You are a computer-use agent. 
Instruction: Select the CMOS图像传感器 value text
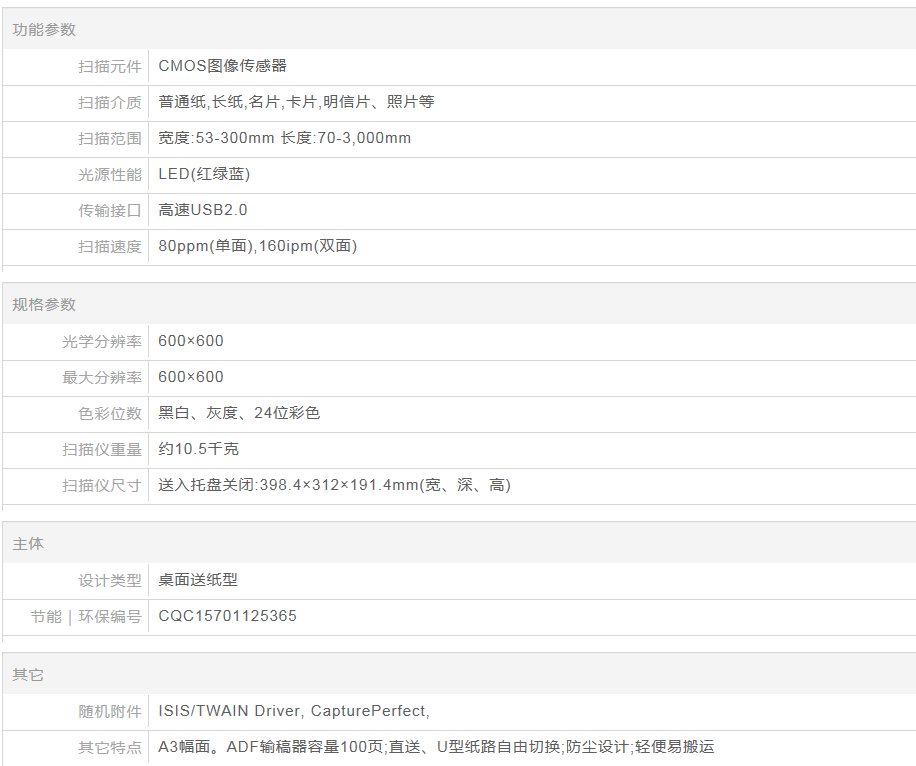pyautogui.click(x=222, y=66)
